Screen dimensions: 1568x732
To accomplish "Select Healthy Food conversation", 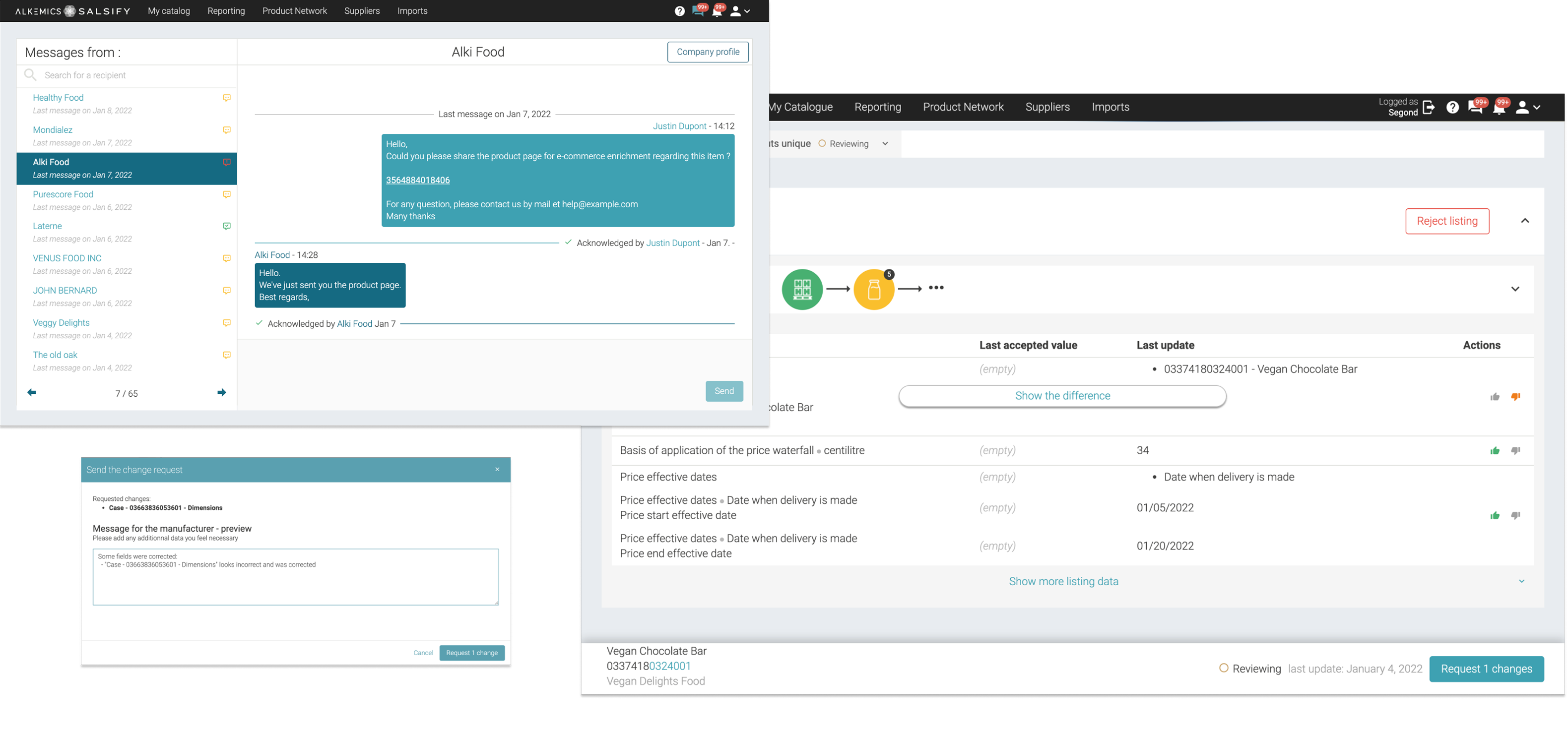I will pos(126,104).
